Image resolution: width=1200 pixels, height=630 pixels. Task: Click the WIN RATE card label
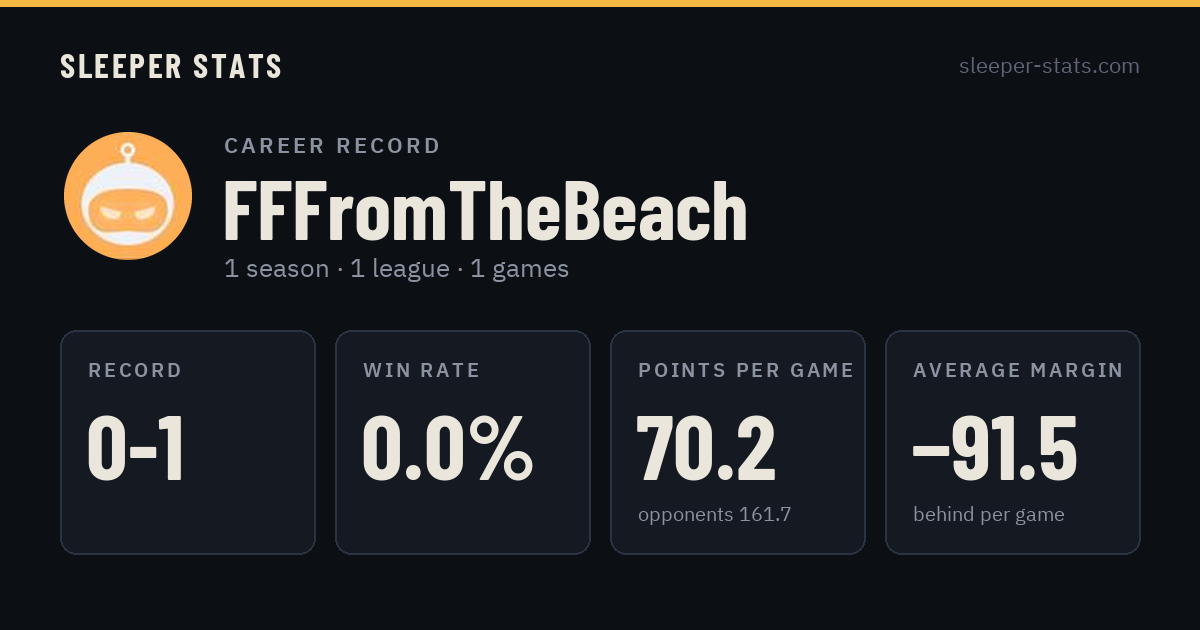click(422, 371)
